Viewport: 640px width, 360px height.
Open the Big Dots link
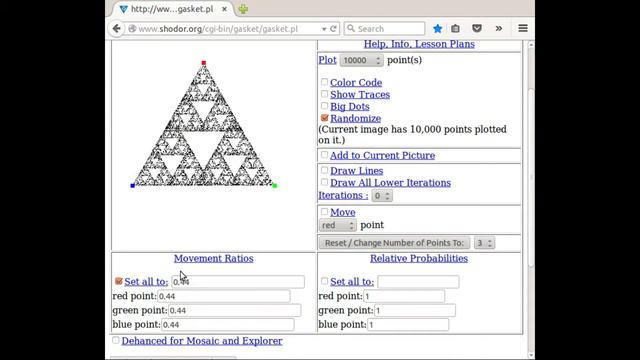350,106
